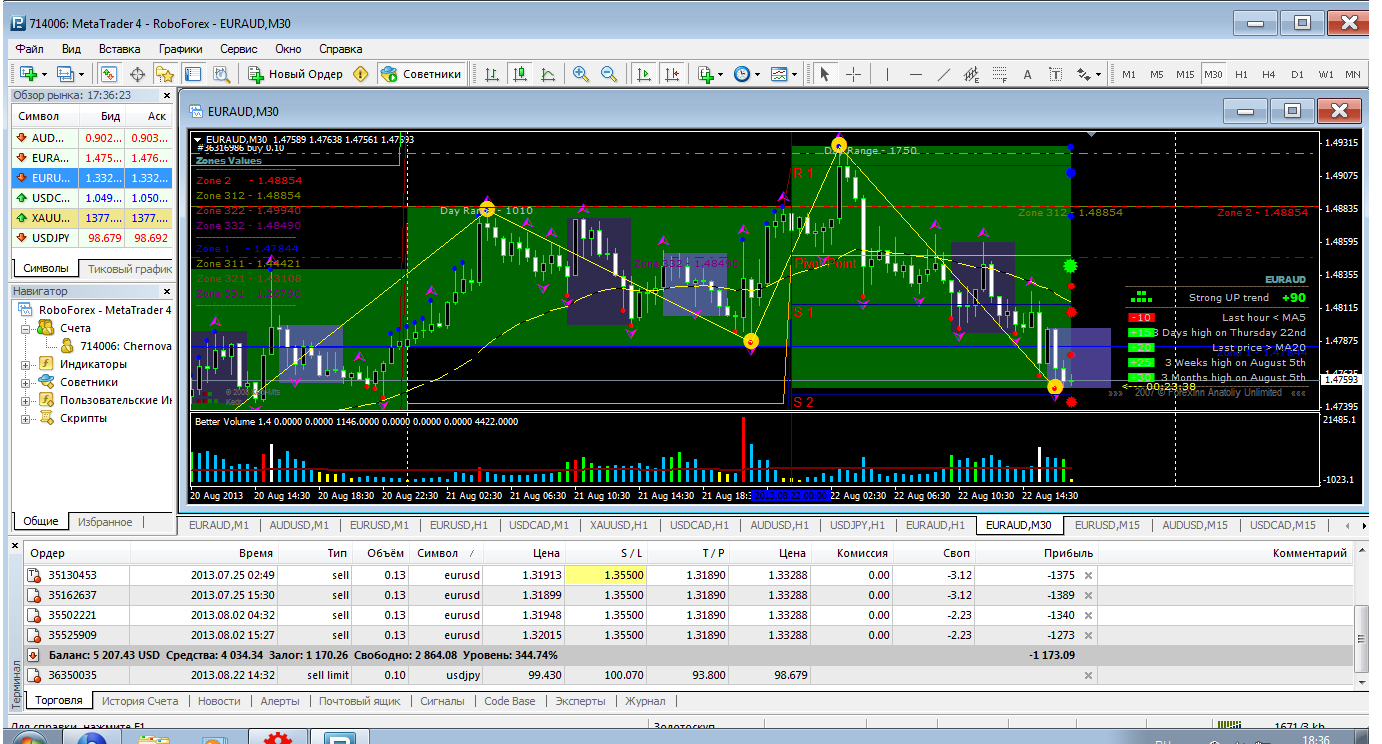Viewport: 1382px width, 744px height.
Task: Close the eurusd order 35130453
Action: pyautogui.click(x=1088, y=575)
